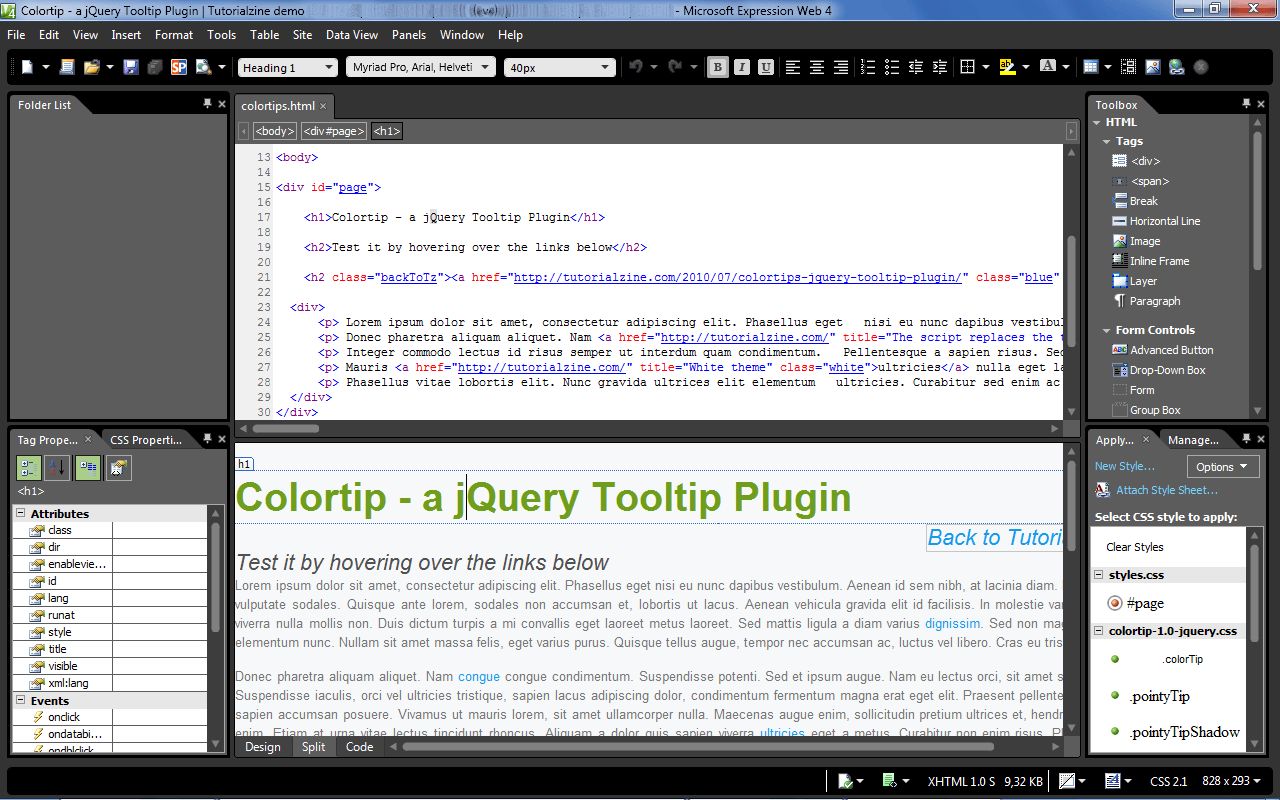
Task: Switch to Design view at the bottom
Action: (263, 746)
